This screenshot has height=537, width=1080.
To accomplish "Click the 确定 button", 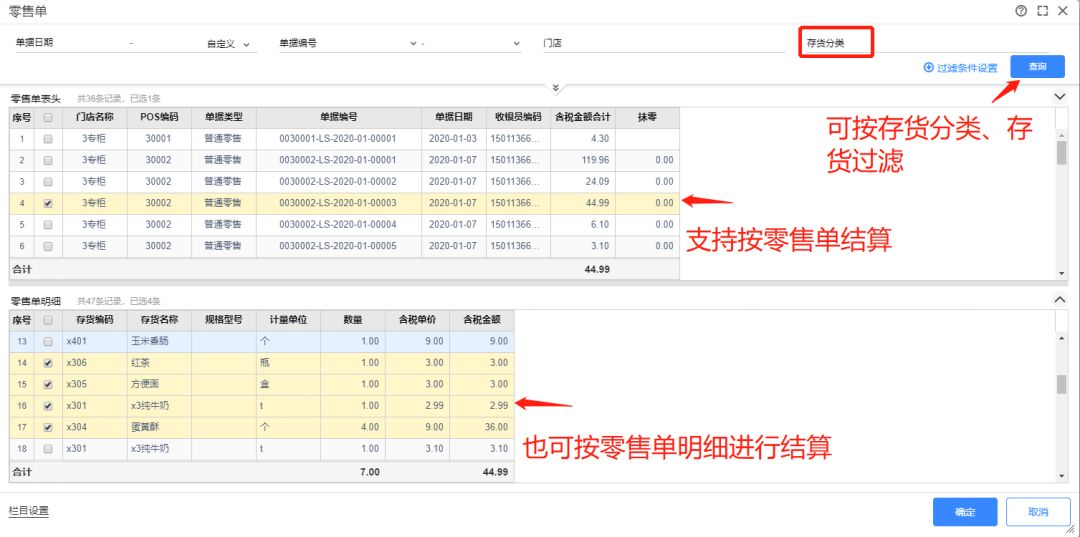I will pyautogui.click(x=965, y=512).
